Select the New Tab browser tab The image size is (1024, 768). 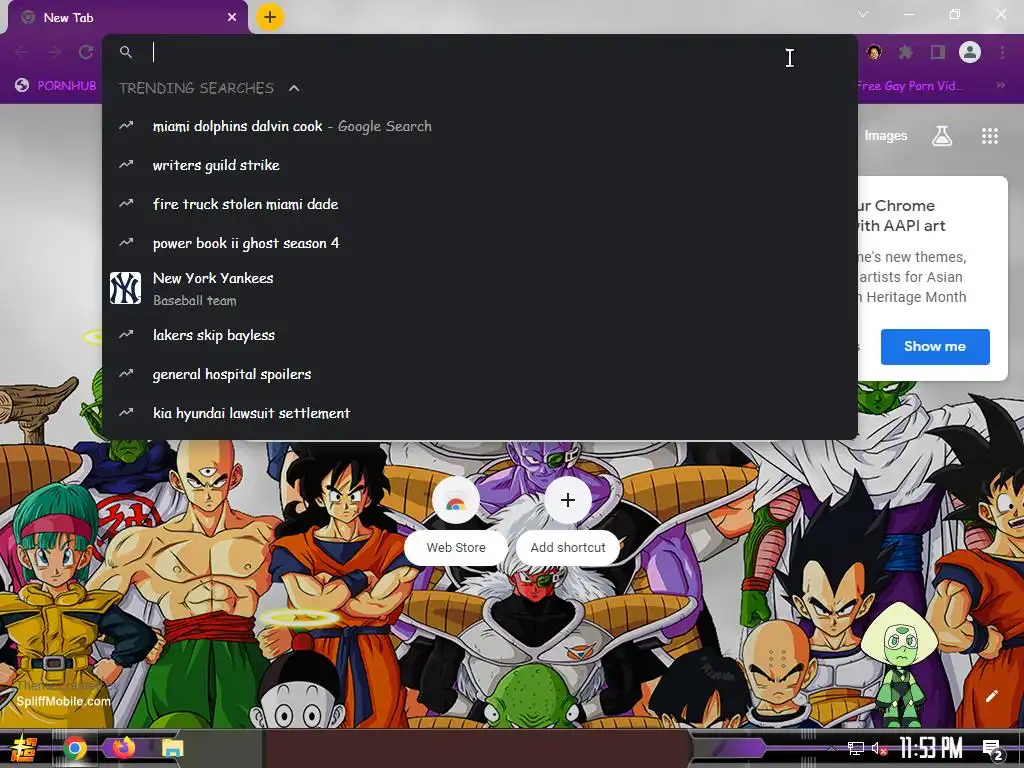tap(128, 18)
